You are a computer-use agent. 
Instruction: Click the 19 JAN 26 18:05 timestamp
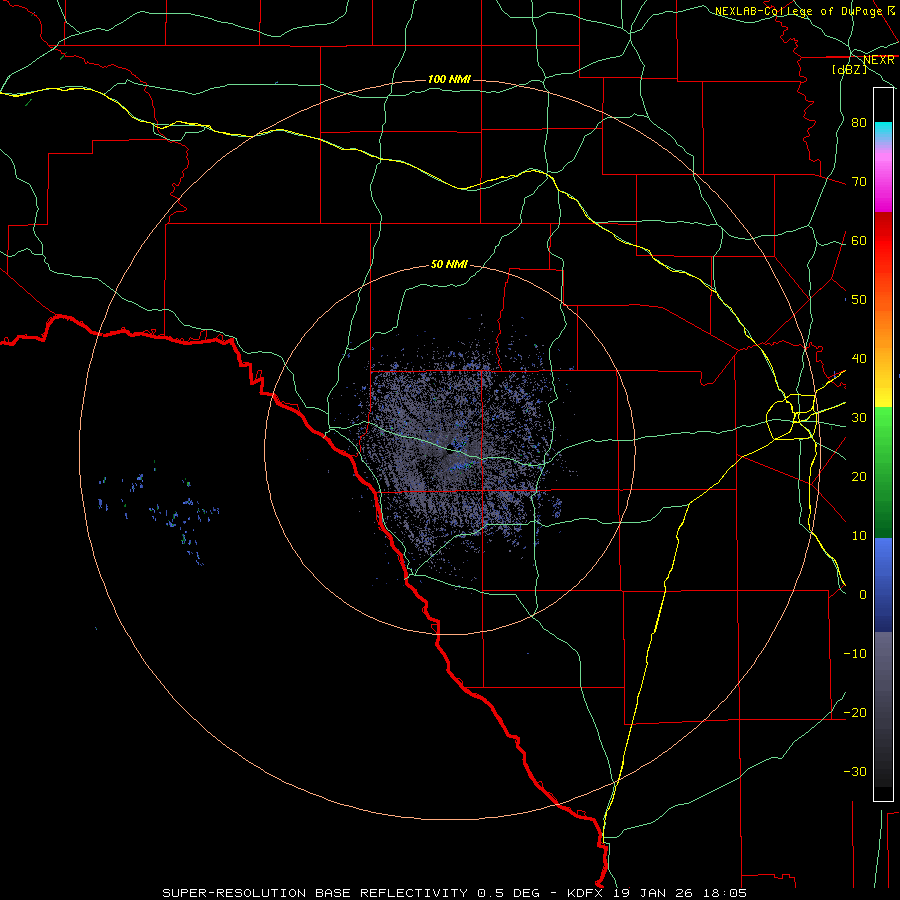680,893
